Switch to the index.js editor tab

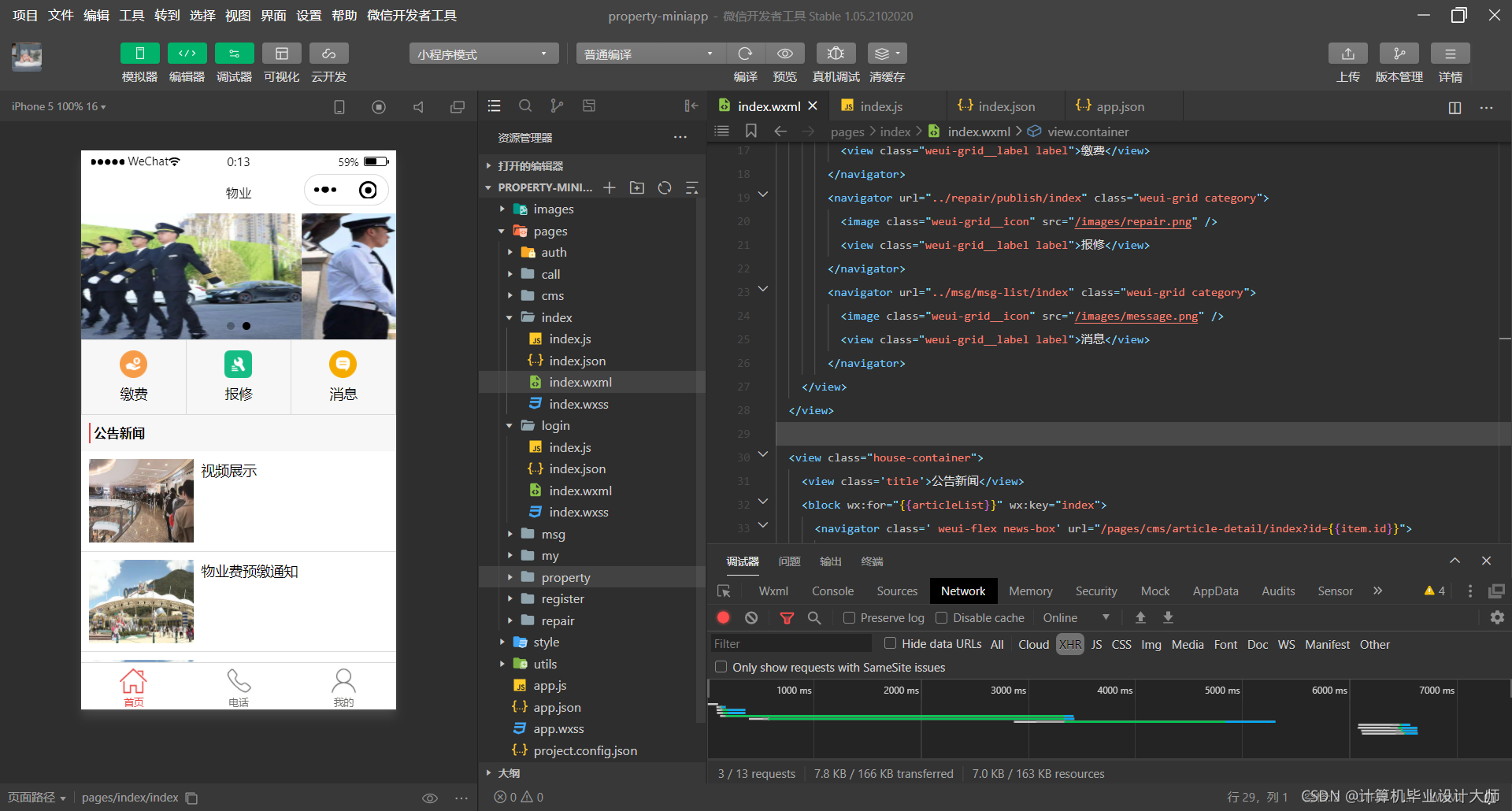(x=881, y=106)
